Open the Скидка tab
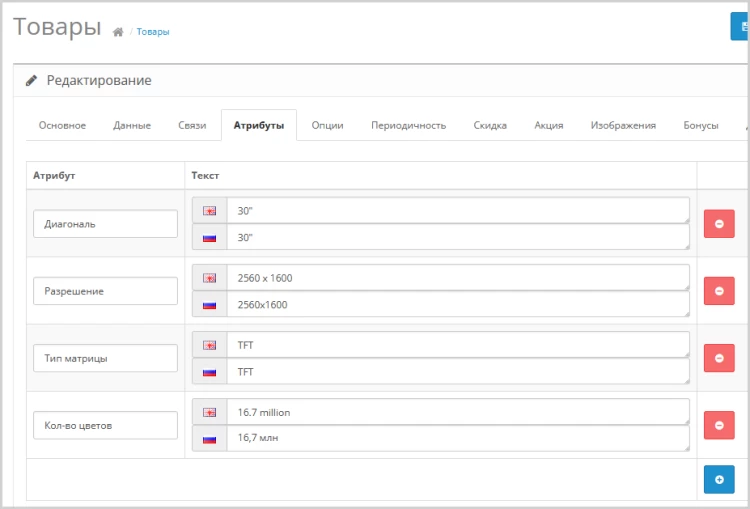Viewport: 750px width, 509px height. (x=490, y=125)
